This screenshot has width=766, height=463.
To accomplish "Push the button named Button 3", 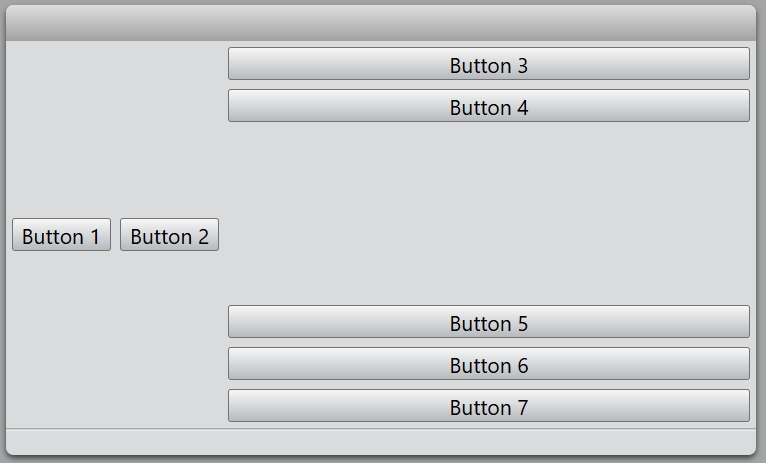I will click(x=488, y=64).
